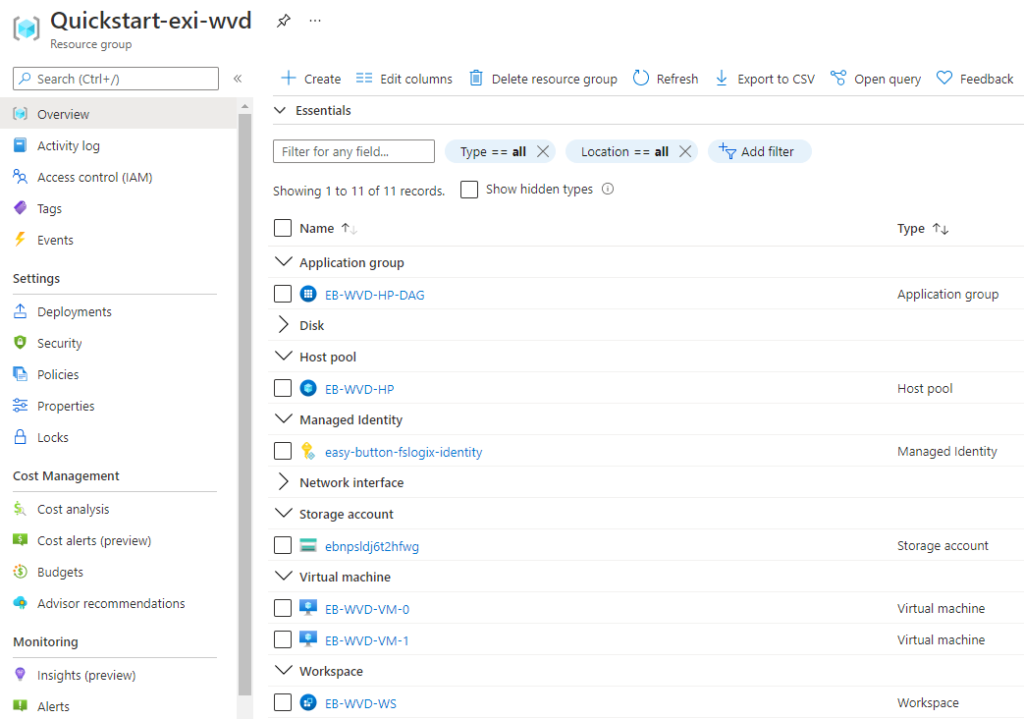Click the Add filter funnel icon

click(727, 152)
